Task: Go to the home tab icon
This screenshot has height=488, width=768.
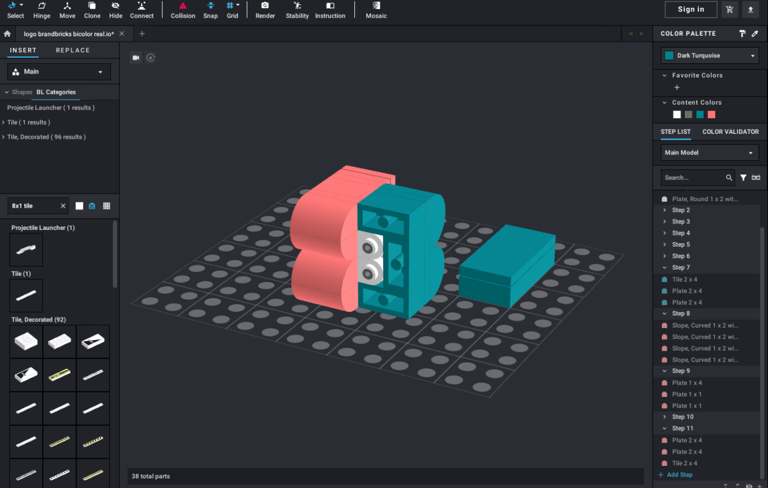Action: click(x=7, y=34)
